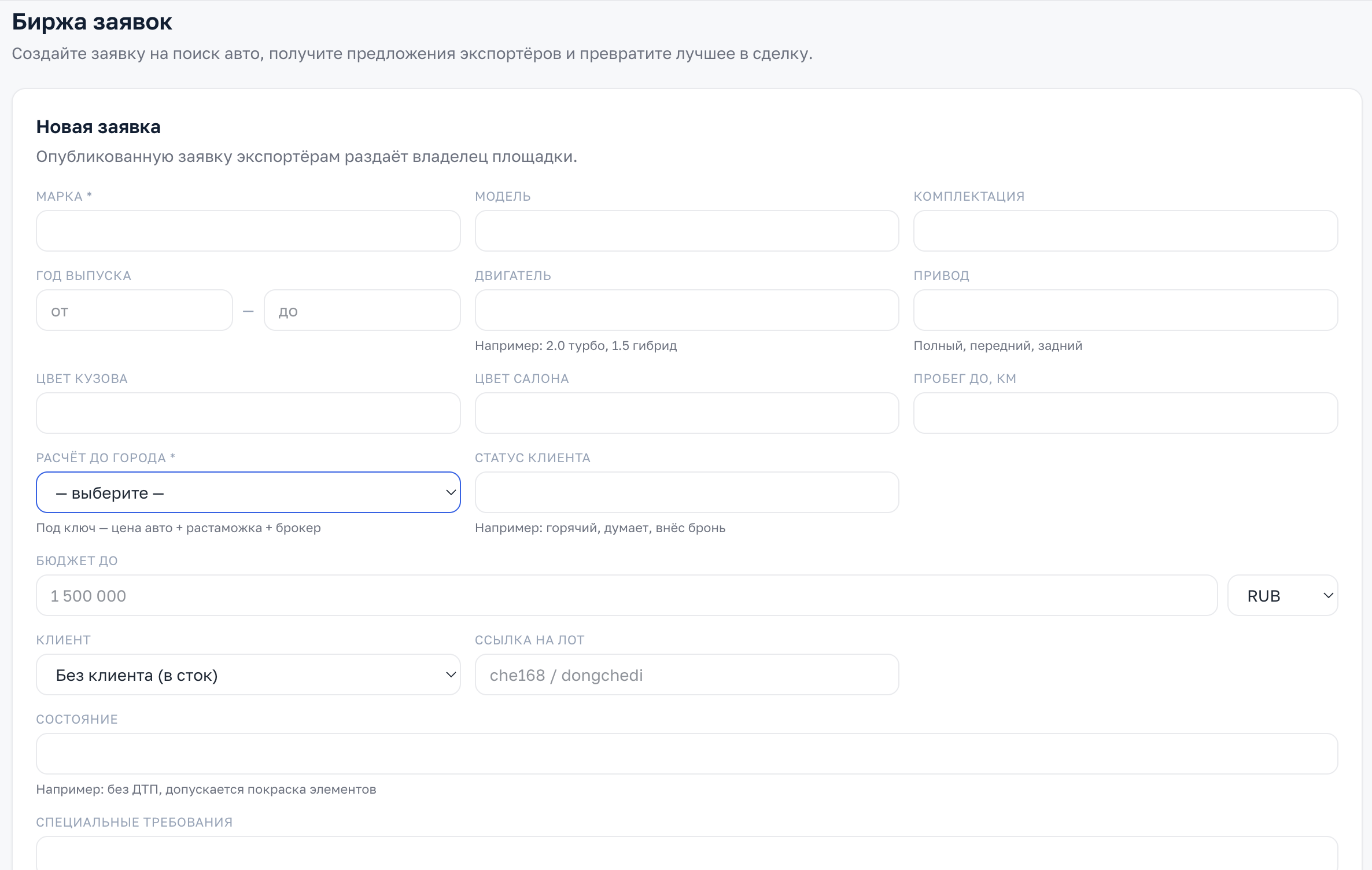The height and width of the screenshot is (870, 1372).
Task: Select the Цвет кузова field
Action: pyautogui.click(x=248, y=413)
